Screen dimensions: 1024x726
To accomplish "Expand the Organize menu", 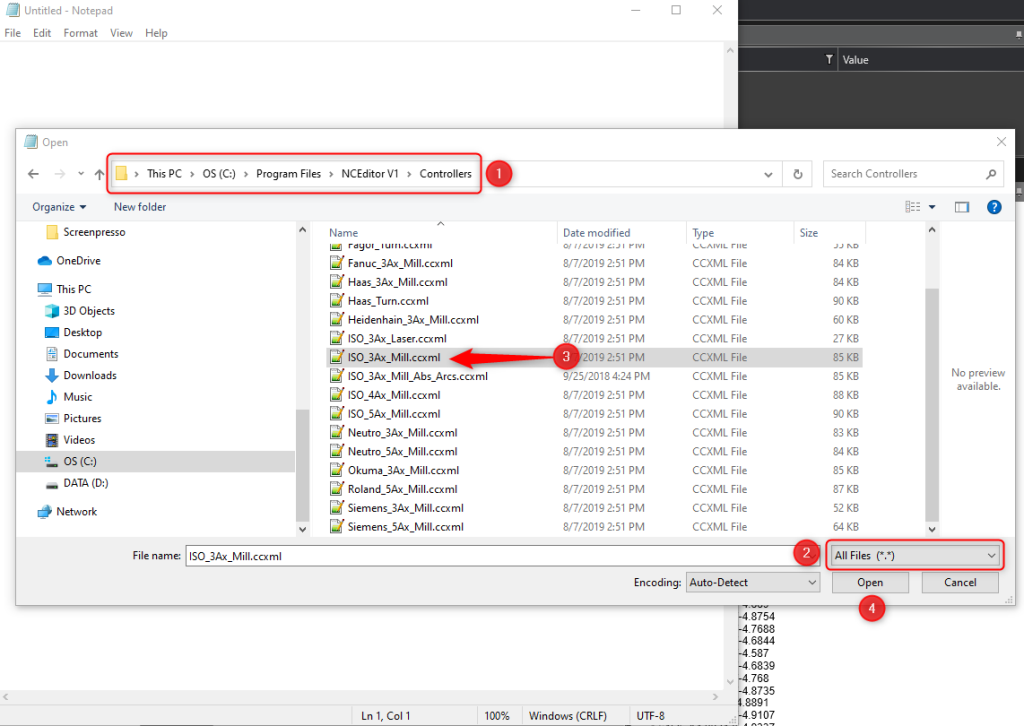I will 58,207.
